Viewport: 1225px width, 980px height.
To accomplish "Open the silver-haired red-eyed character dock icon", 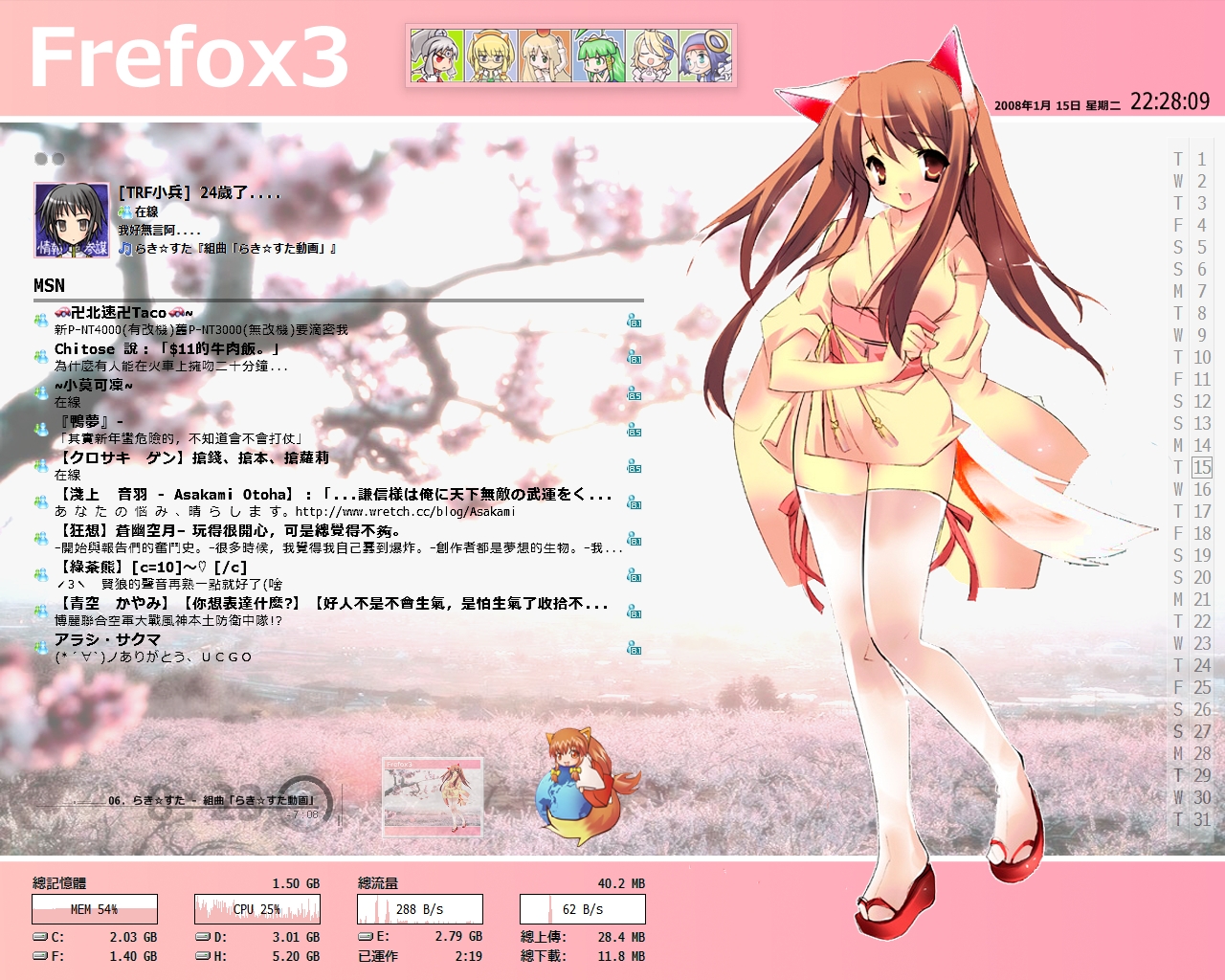I will (x=437, y=56).
